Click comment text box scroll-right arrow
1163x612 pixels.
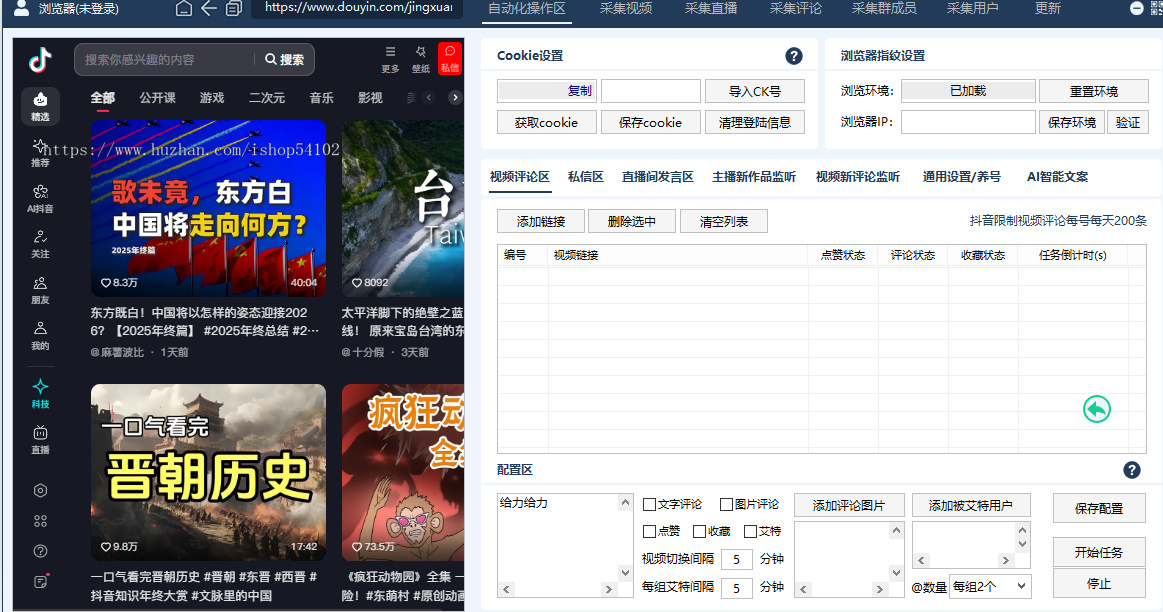coord(608,590)
